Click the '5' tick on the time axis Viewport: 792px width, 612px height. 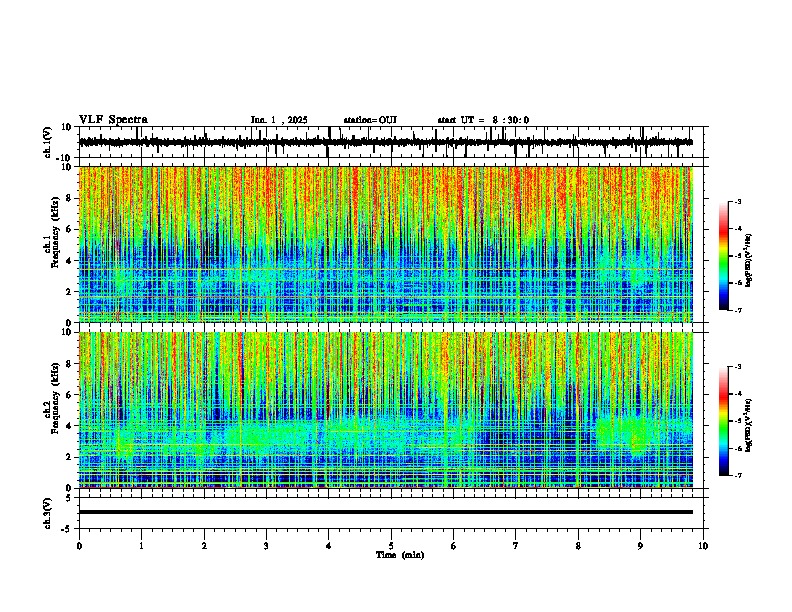(x=391, y=546)
